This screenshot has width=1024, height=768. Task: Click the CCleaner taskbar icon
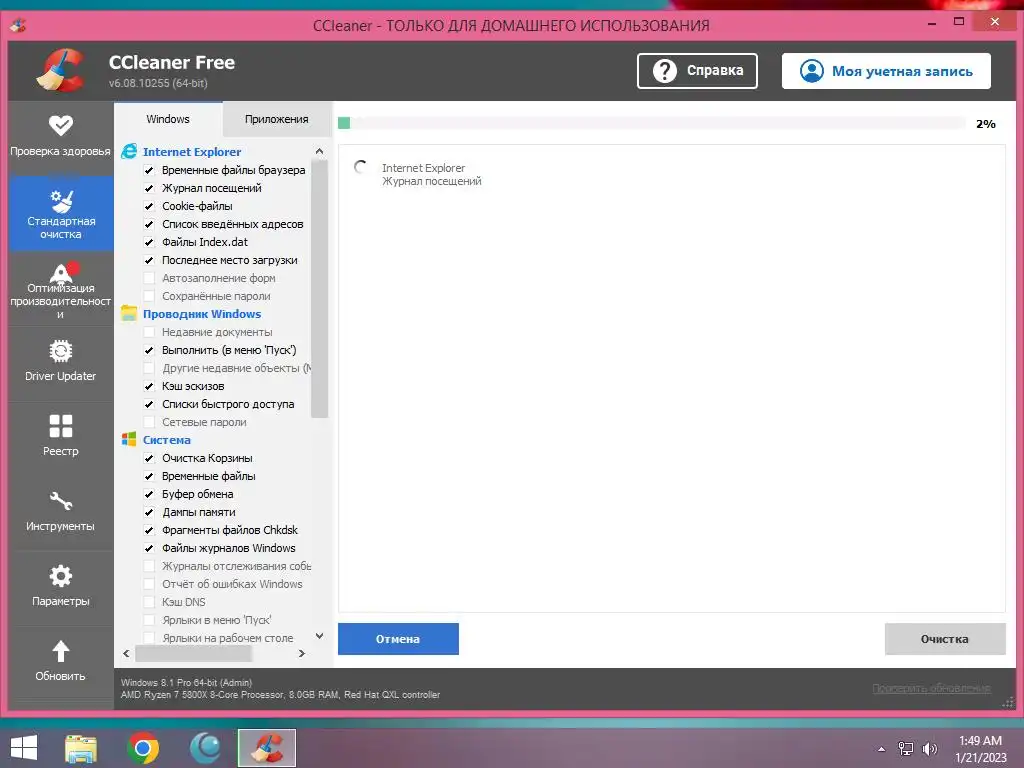(266, 748)
